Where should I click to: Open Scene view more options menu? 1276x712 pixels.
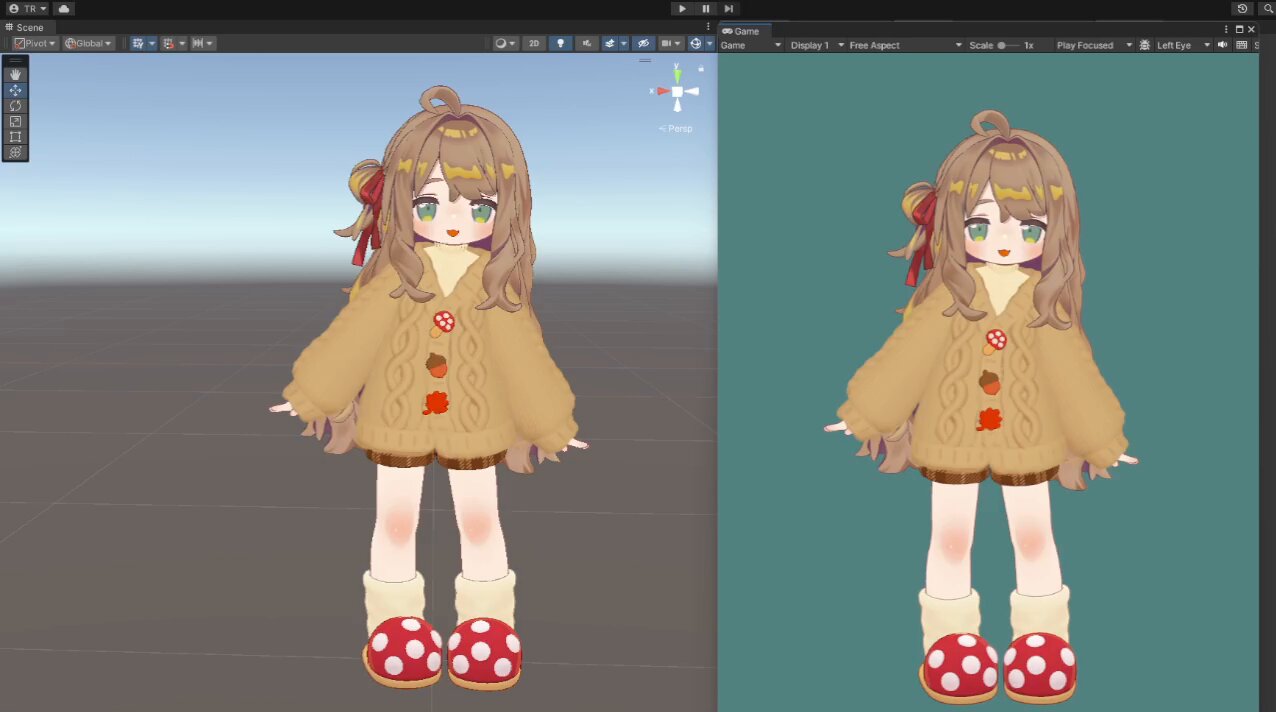coord(708,28)
